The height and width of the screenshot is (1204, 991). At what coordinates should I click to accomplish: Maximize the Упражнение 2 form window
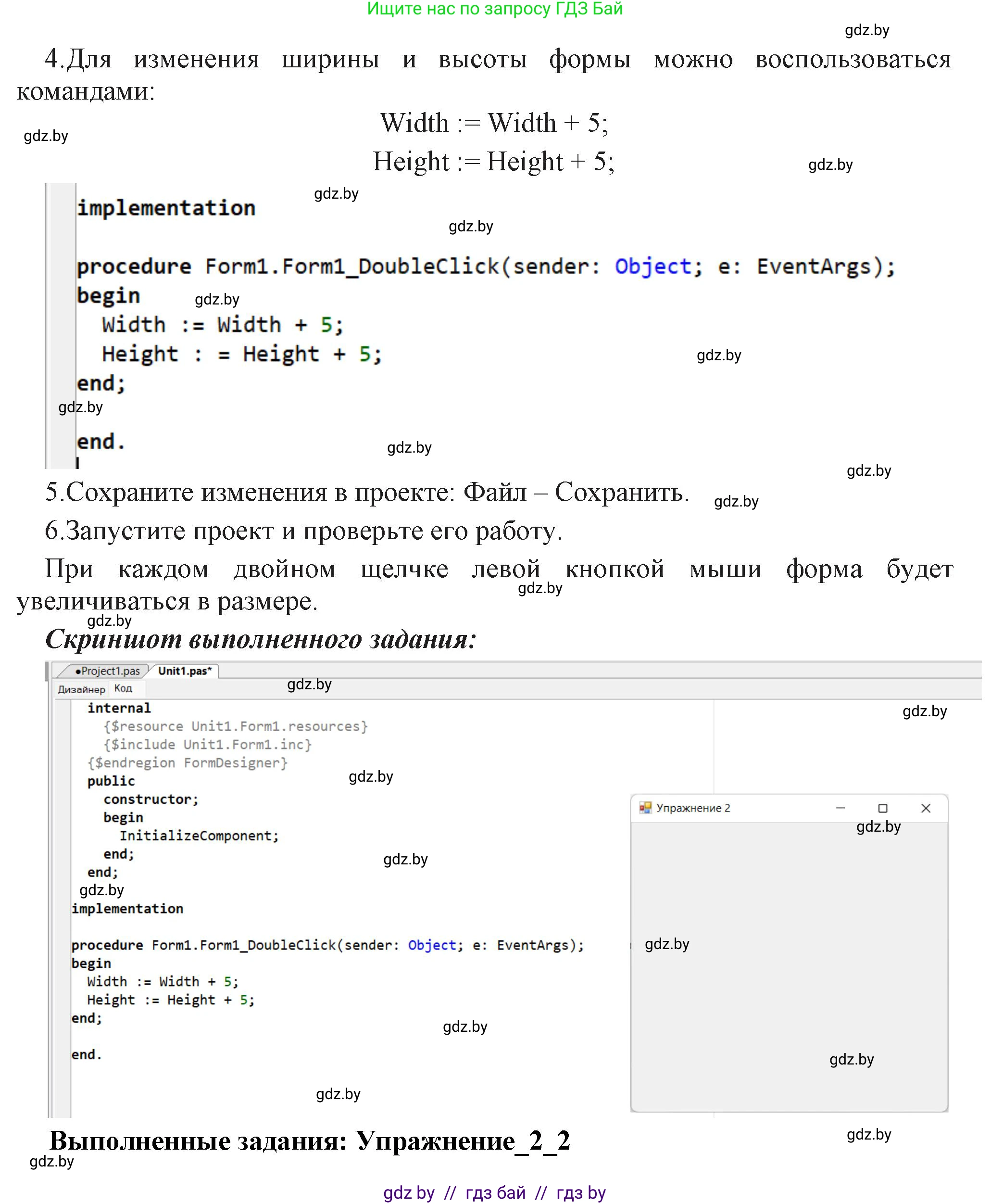pyautogui.click(x=882, y=808)
